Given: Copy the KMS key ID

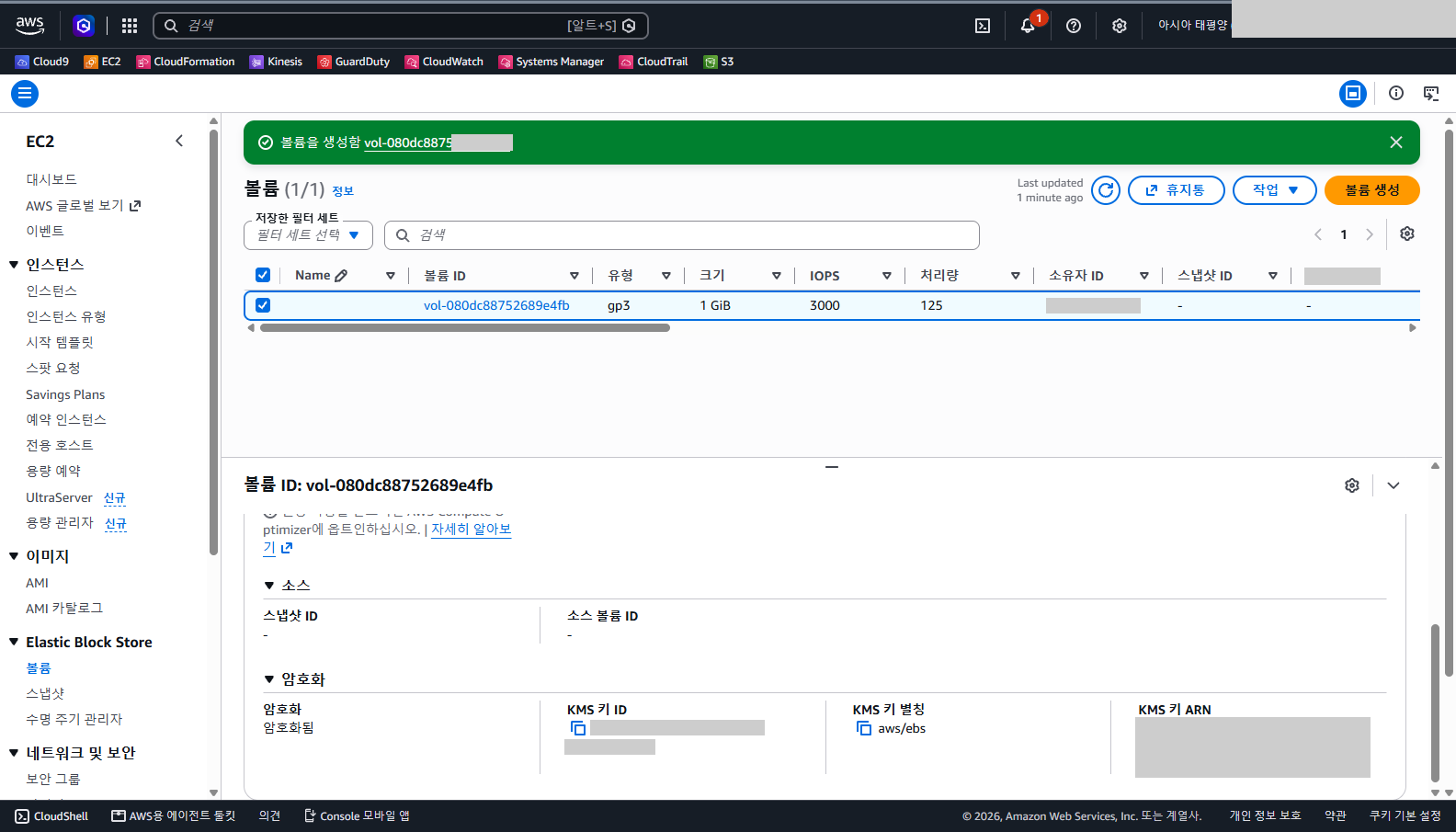Looking at the screenshot, I should (x=578, y=728).
